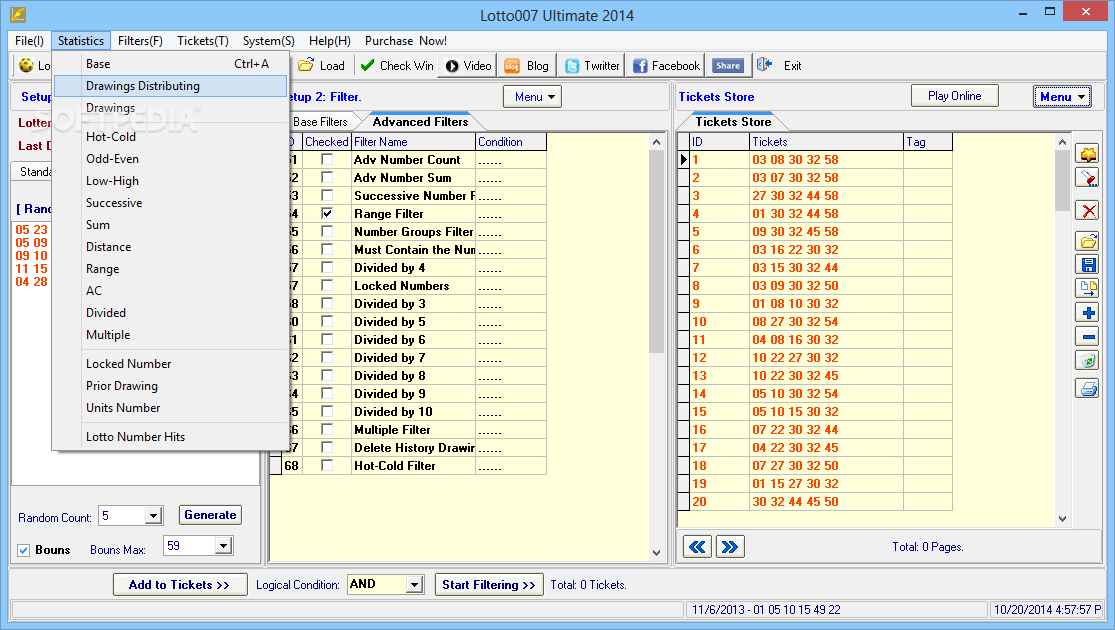This screenshot has width=1115, height=630.
Task: Open the Setup 2 Filter Menu dropdown
Action: point(532,97)
